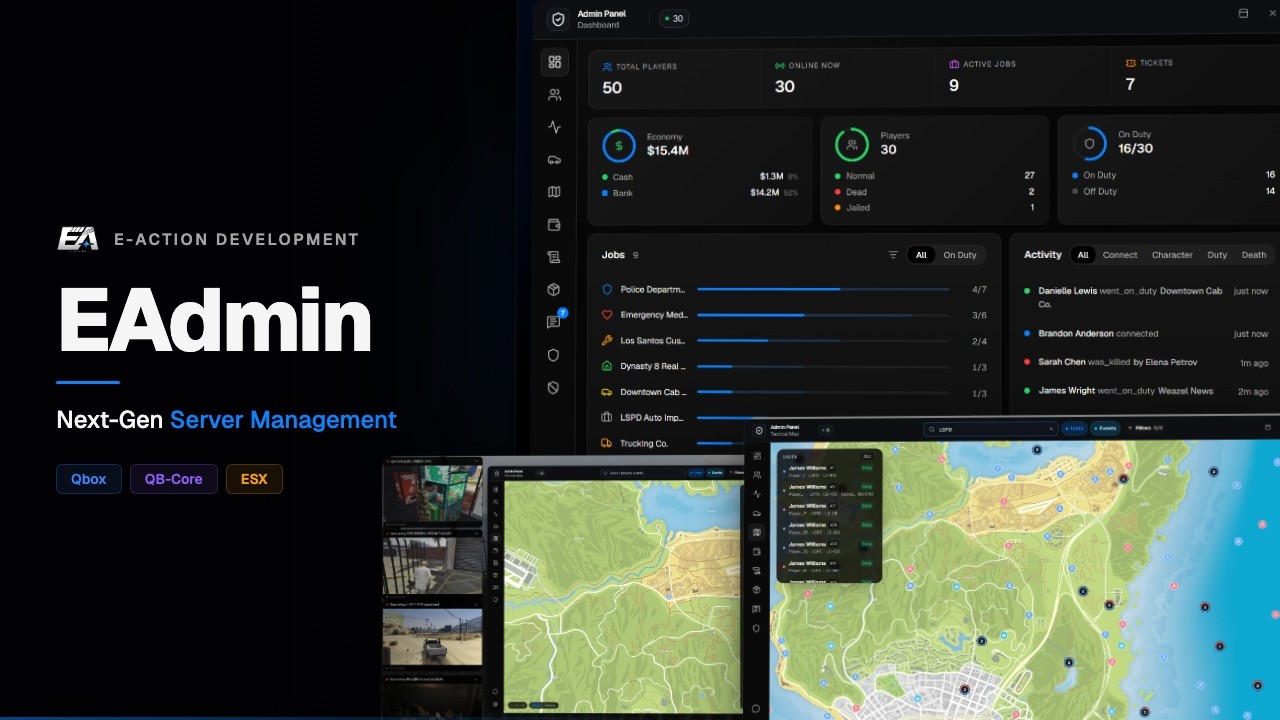The height and width of the screenshot is (720, 1280).
Task: Open wallet icon in Tactical Map window sidebar
Action: pyautogui.click(x=757, y=551)
